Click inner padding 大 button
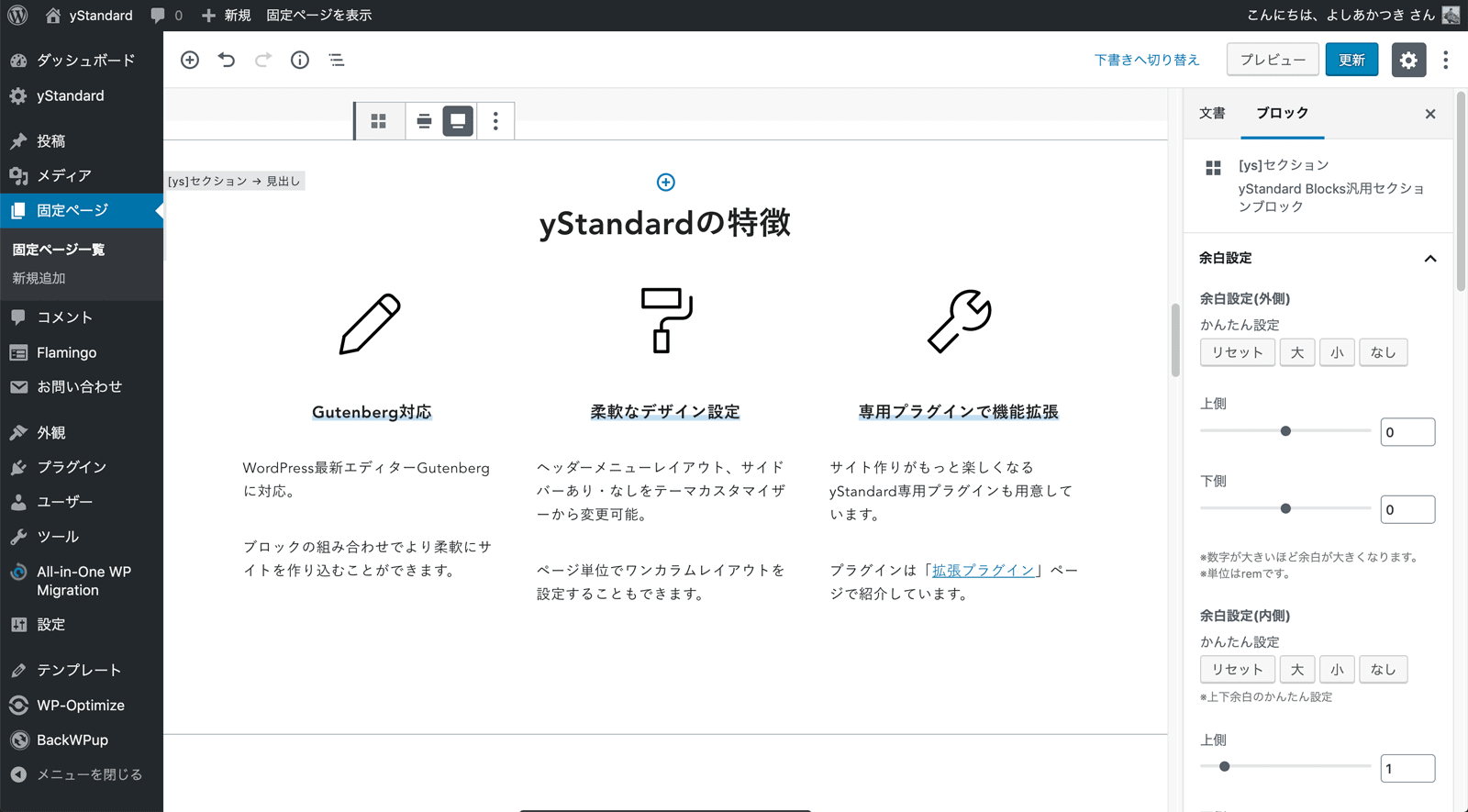The height and width of the screenshot is (812, 1468). tap(1297, 670)
